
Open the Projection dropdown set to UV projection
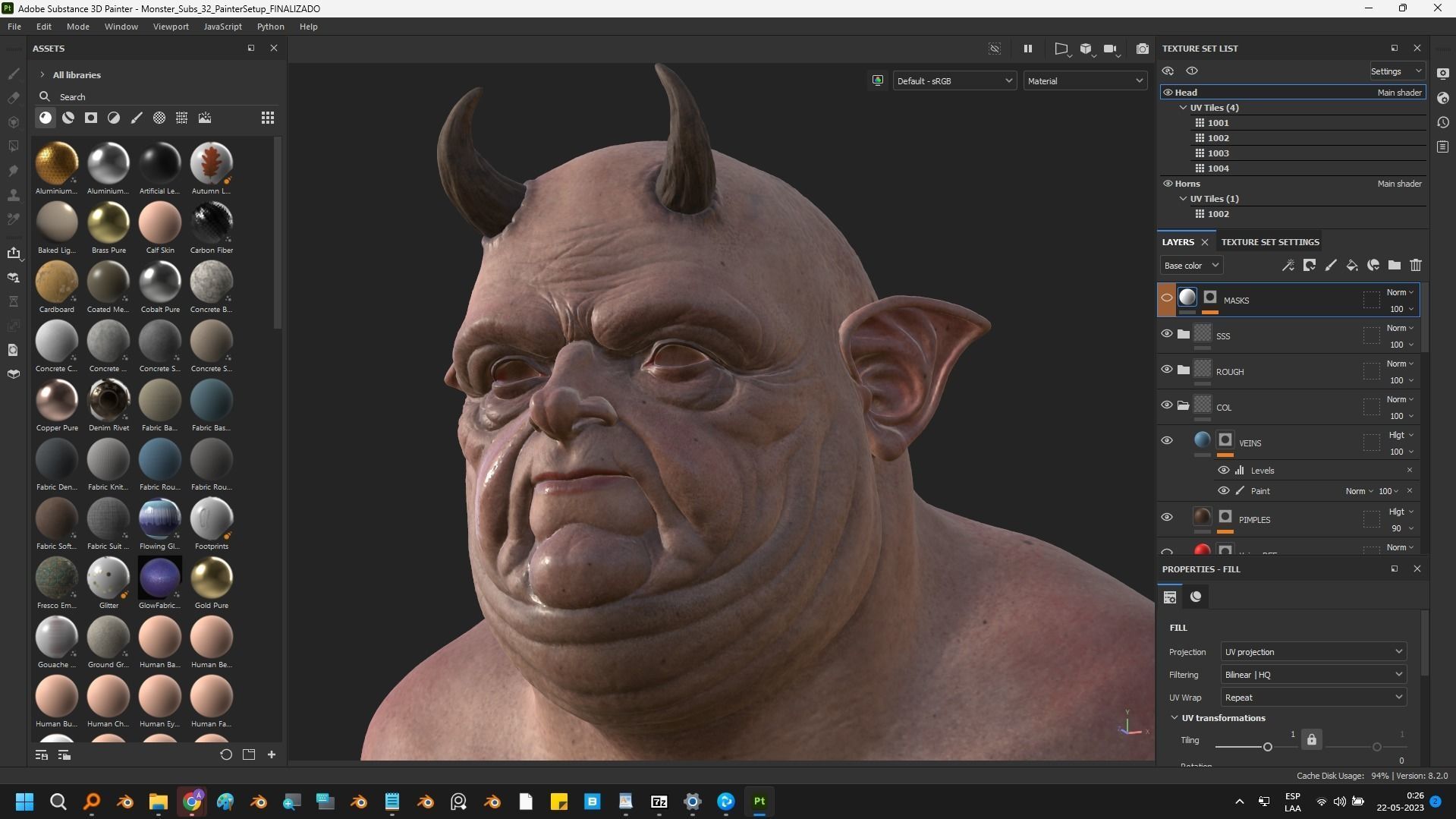1313,652
